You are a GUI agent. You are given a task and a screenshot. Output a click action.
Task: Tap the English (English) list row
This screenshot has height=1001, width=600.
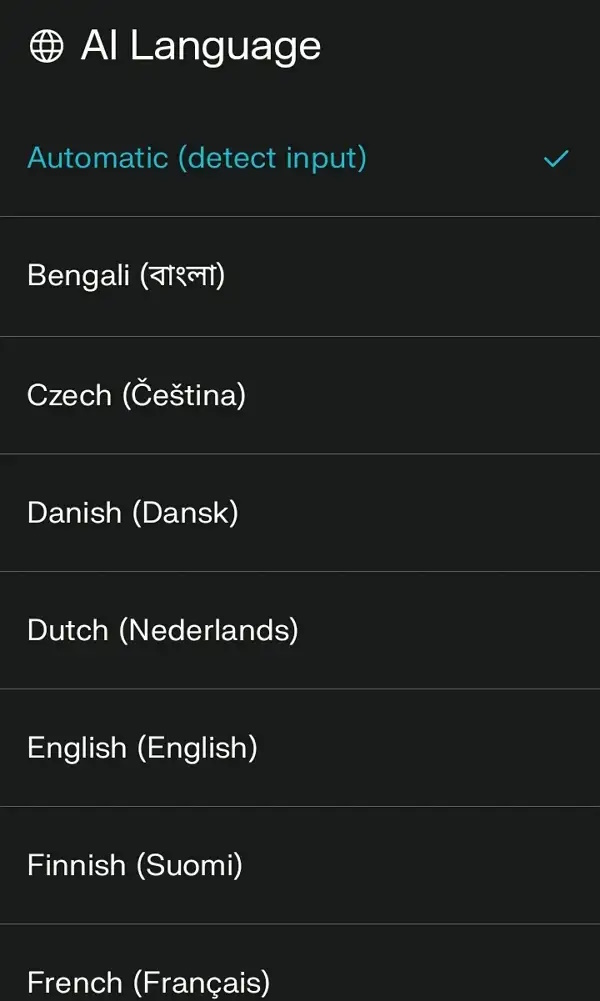(x=141, y=748)
